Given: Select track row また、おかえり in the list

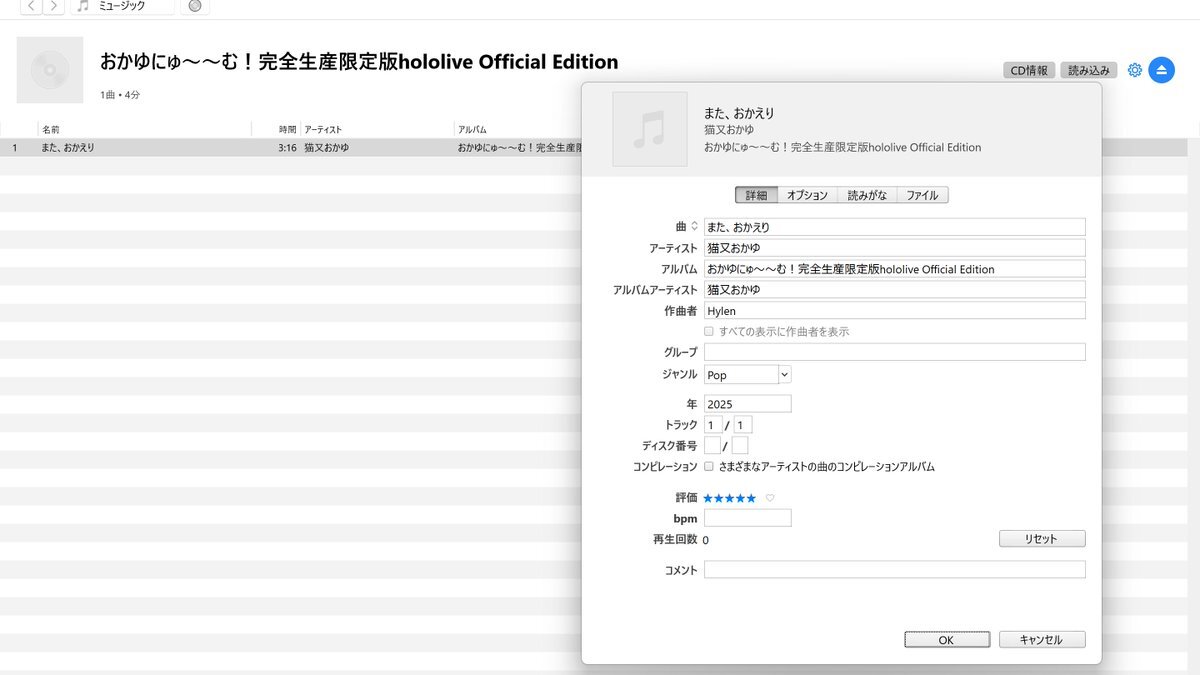Looking at the screenshot, I should [291, 147].
